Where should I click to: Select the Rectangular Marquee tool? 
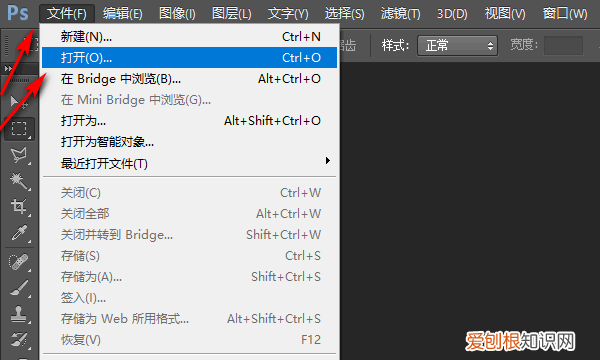[19, 129]
